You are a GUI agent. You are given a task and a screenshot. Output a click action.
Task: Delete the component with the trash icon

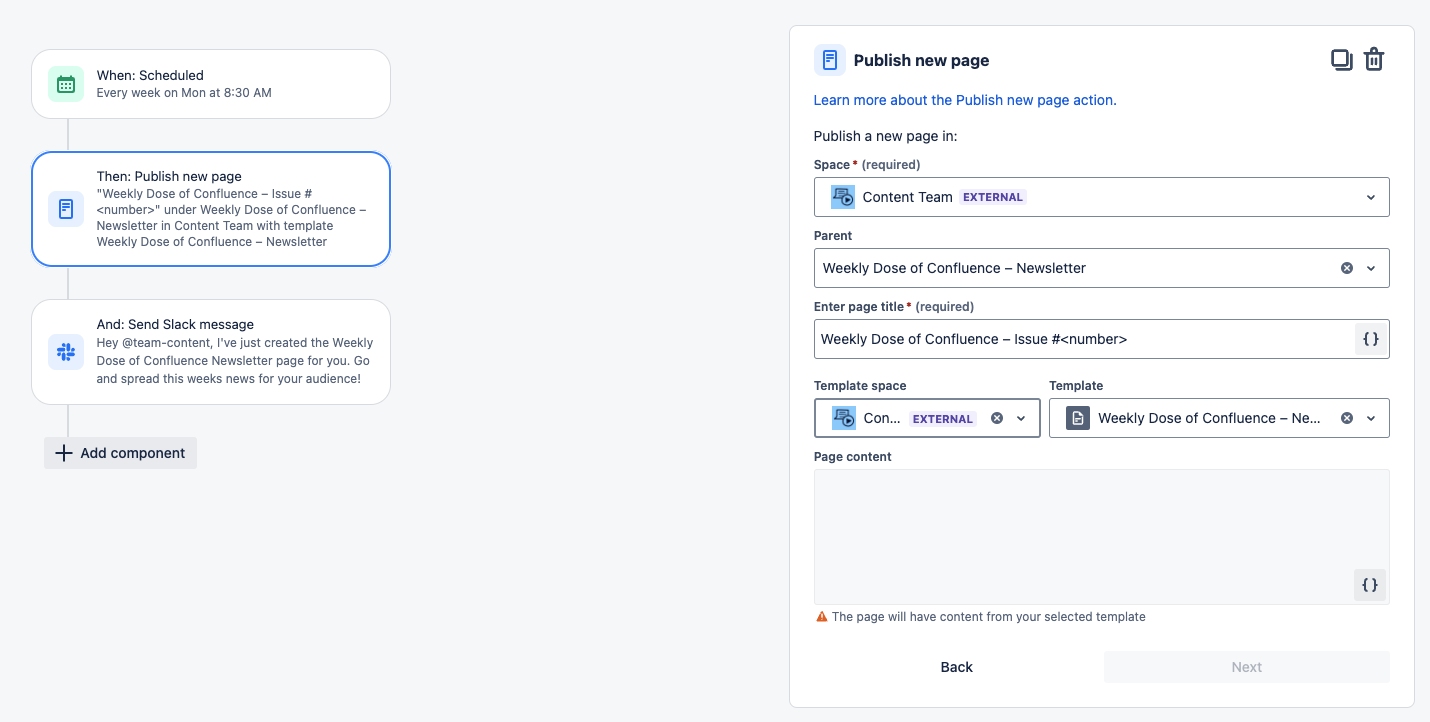1374,60
